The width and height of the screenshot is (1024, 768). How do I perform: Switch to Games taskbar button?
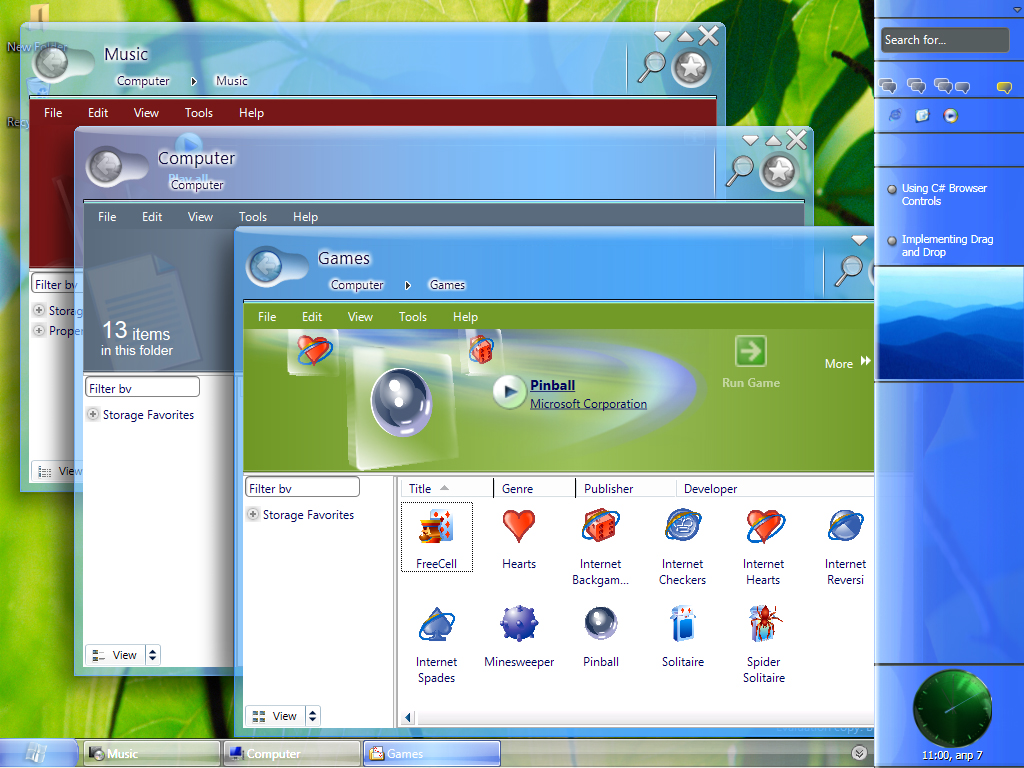point(432,754)
